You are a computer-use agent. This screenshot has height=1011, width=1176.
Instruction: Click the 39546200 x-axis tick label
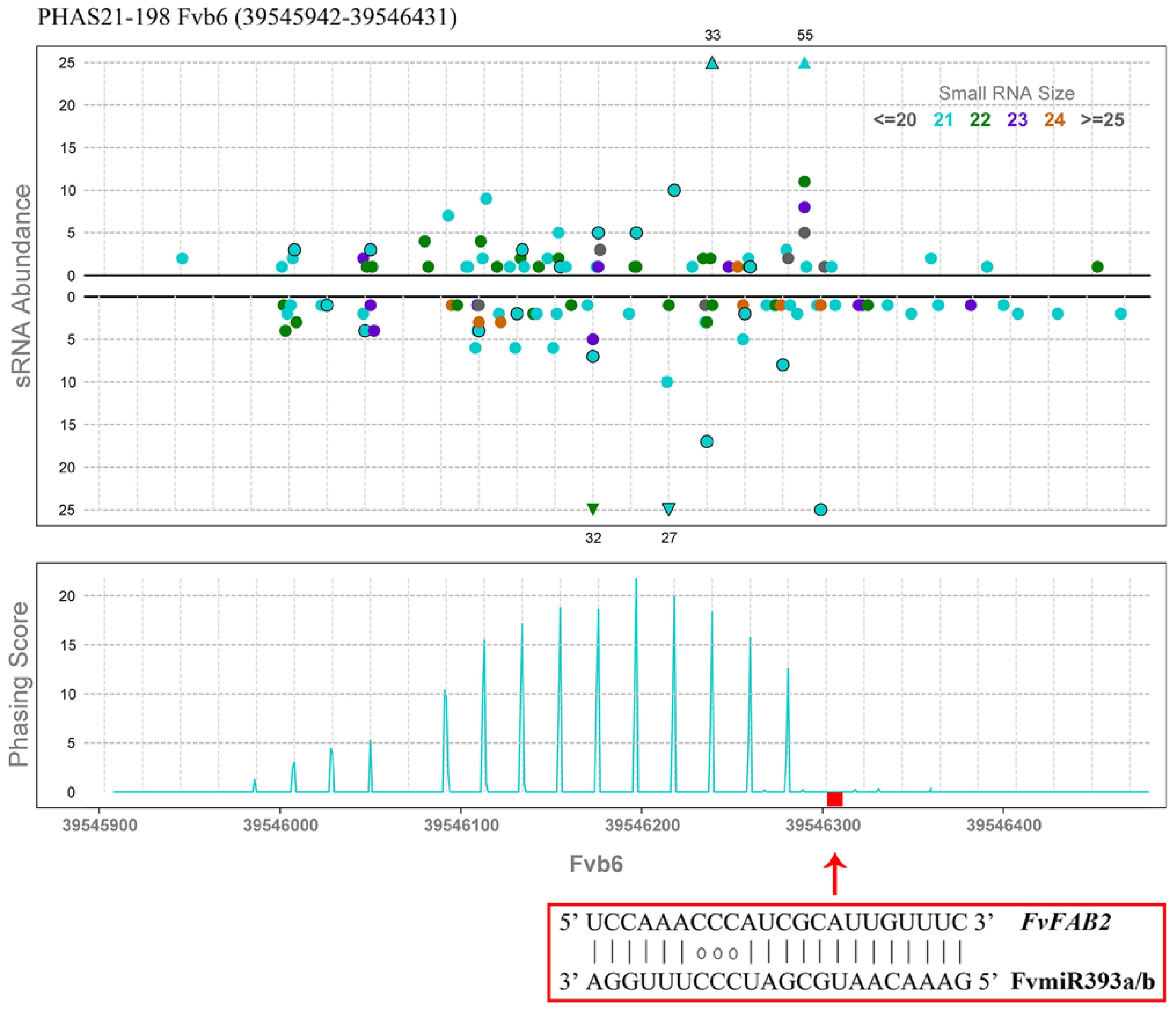[x=643, y=825]
